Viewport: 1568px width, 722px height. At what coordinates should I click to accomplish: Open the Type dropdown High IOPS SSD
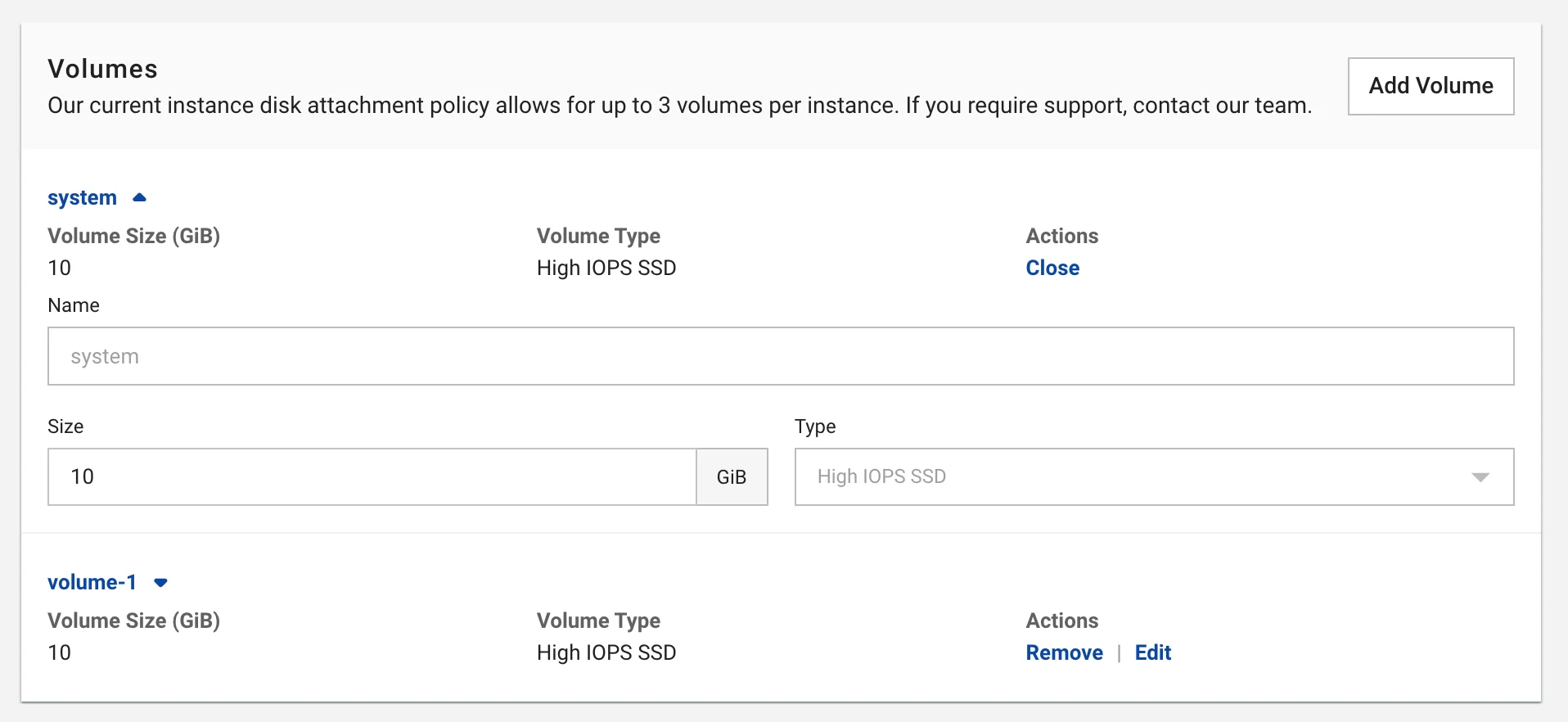pos(1154,476)
